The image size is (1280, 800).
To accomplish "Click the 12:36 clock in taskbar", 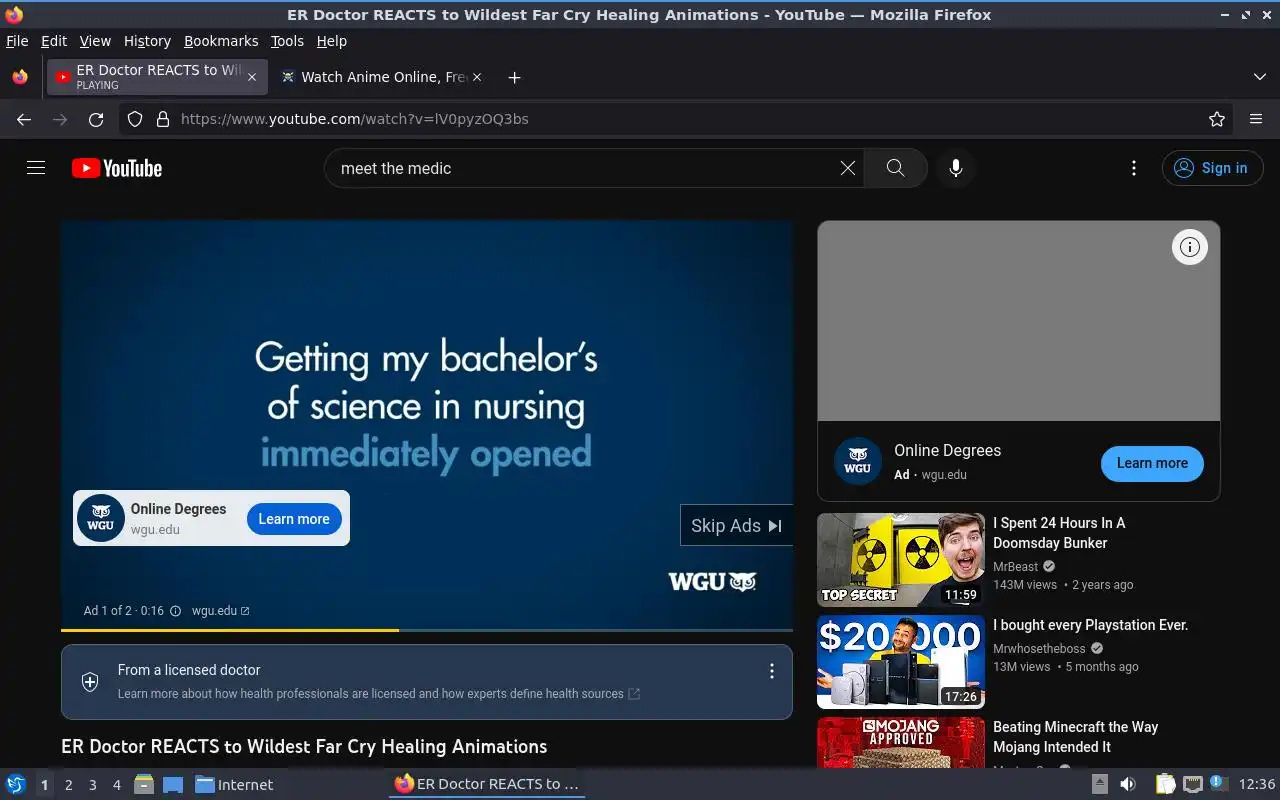I will pos(1256,784).
